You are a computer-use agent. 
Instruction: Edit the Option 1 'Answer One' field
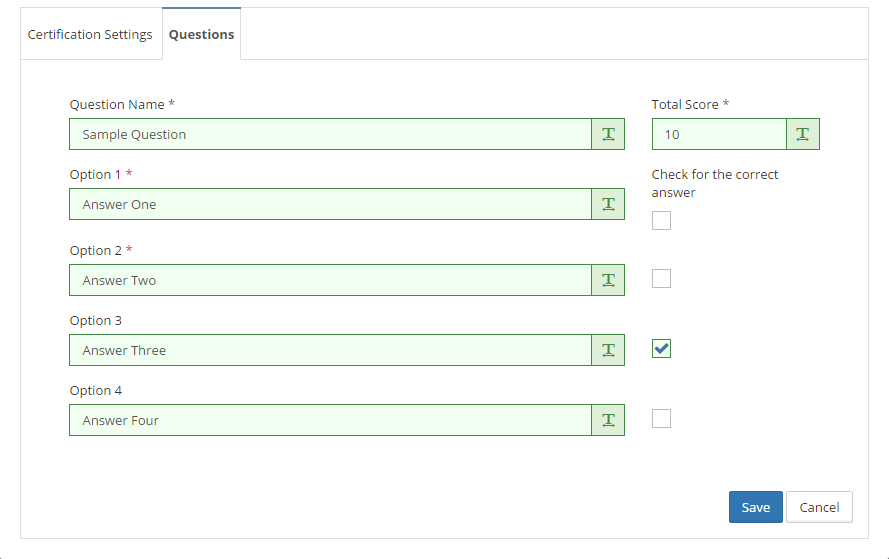tap(330, 204)
